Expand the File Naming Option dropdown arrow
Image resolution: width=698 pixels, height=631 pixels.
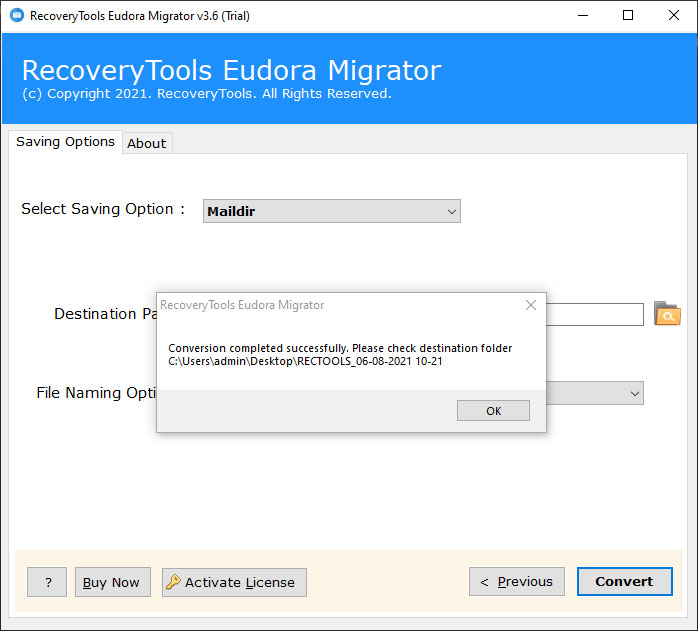[634, 393]
